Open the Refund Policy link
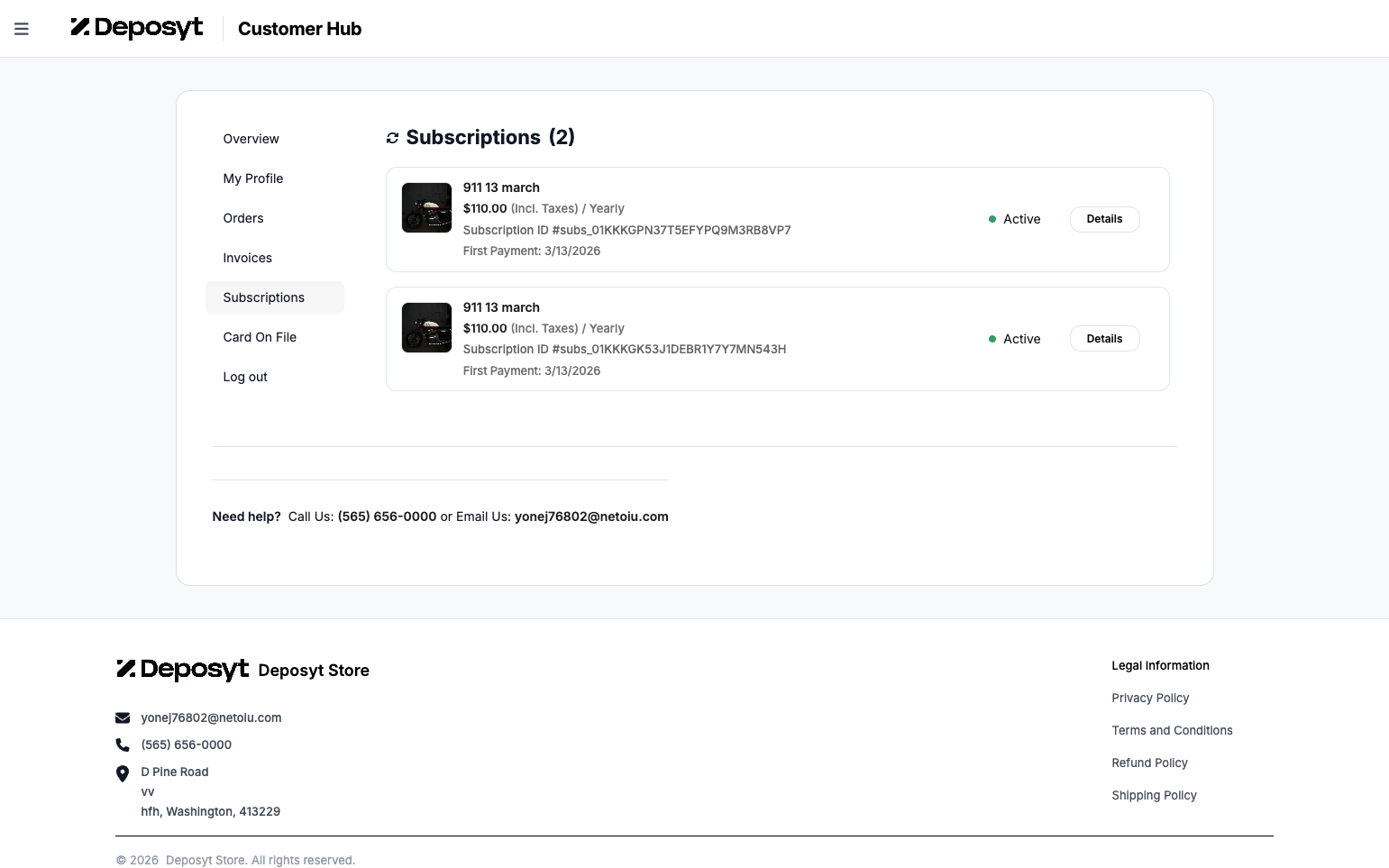 [1149, 763]
